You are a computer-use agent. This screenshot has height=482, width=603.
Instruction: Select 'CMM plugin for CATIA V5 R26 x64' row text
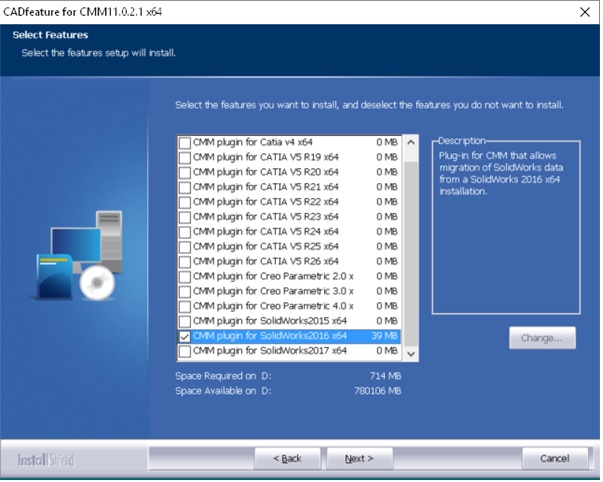(x=266, y=262)
